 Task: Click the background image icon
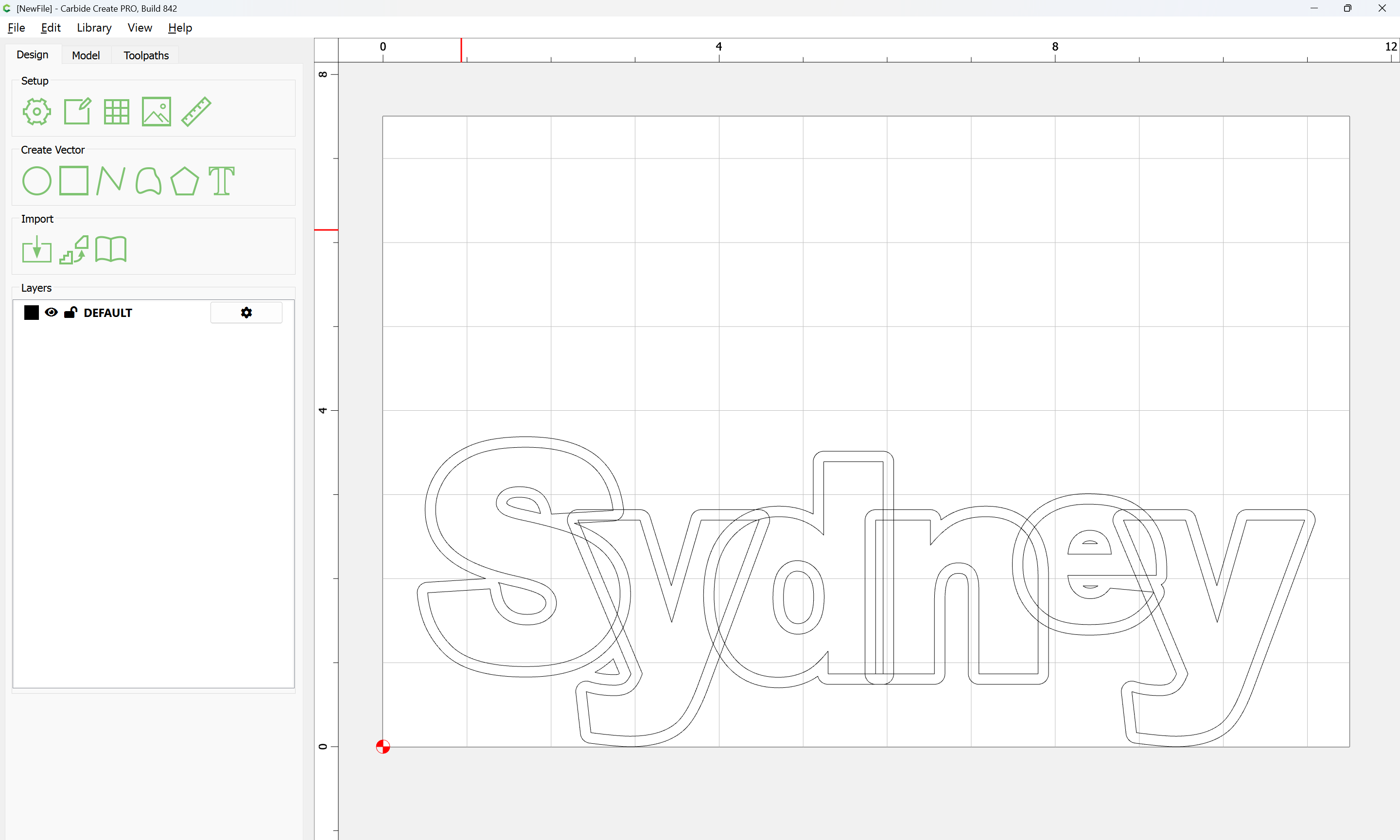click(156, 111)
